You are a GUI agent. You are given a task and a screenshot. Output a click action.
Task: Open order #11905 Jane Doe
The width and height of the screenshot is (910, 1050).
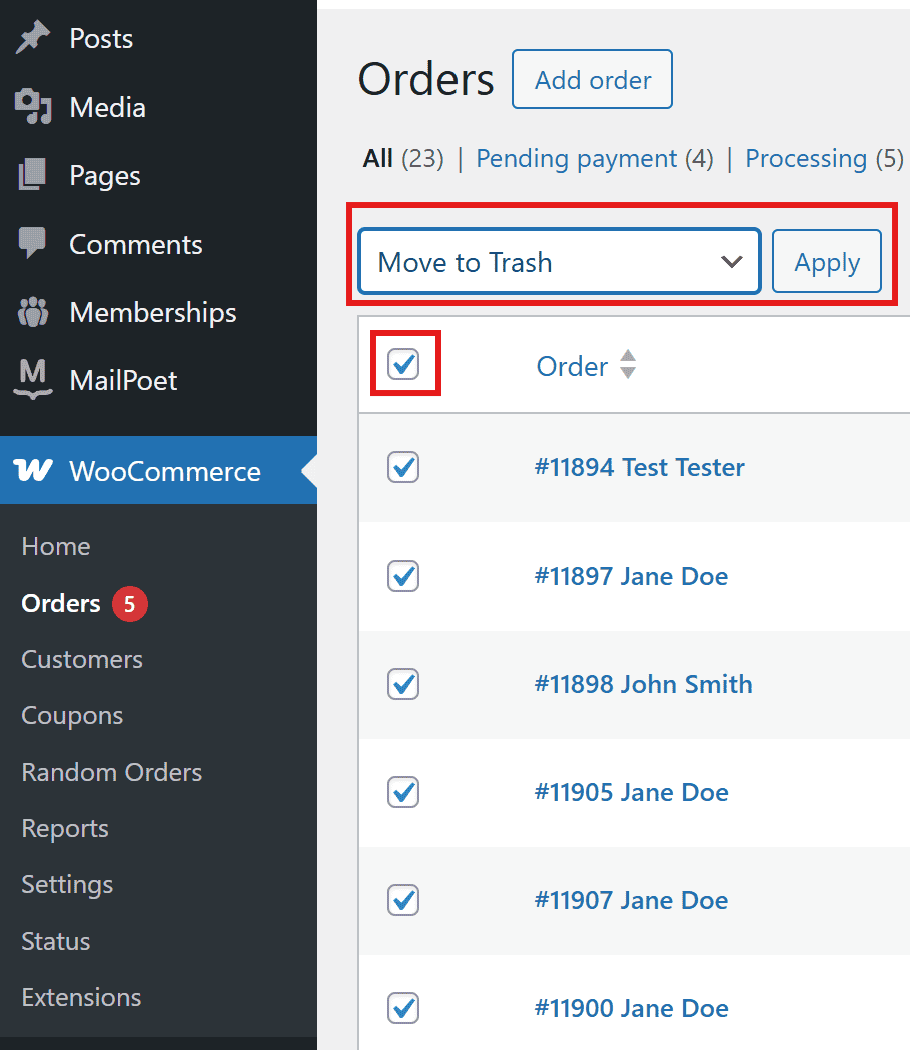click(x=632, y=792)
